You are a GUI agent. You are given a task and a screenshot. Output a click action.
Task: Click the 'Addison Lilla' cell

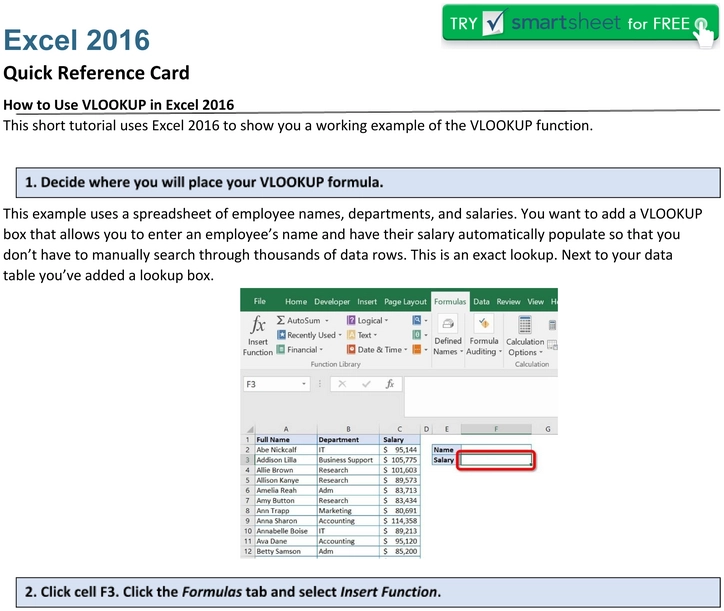tap(286, 460)
